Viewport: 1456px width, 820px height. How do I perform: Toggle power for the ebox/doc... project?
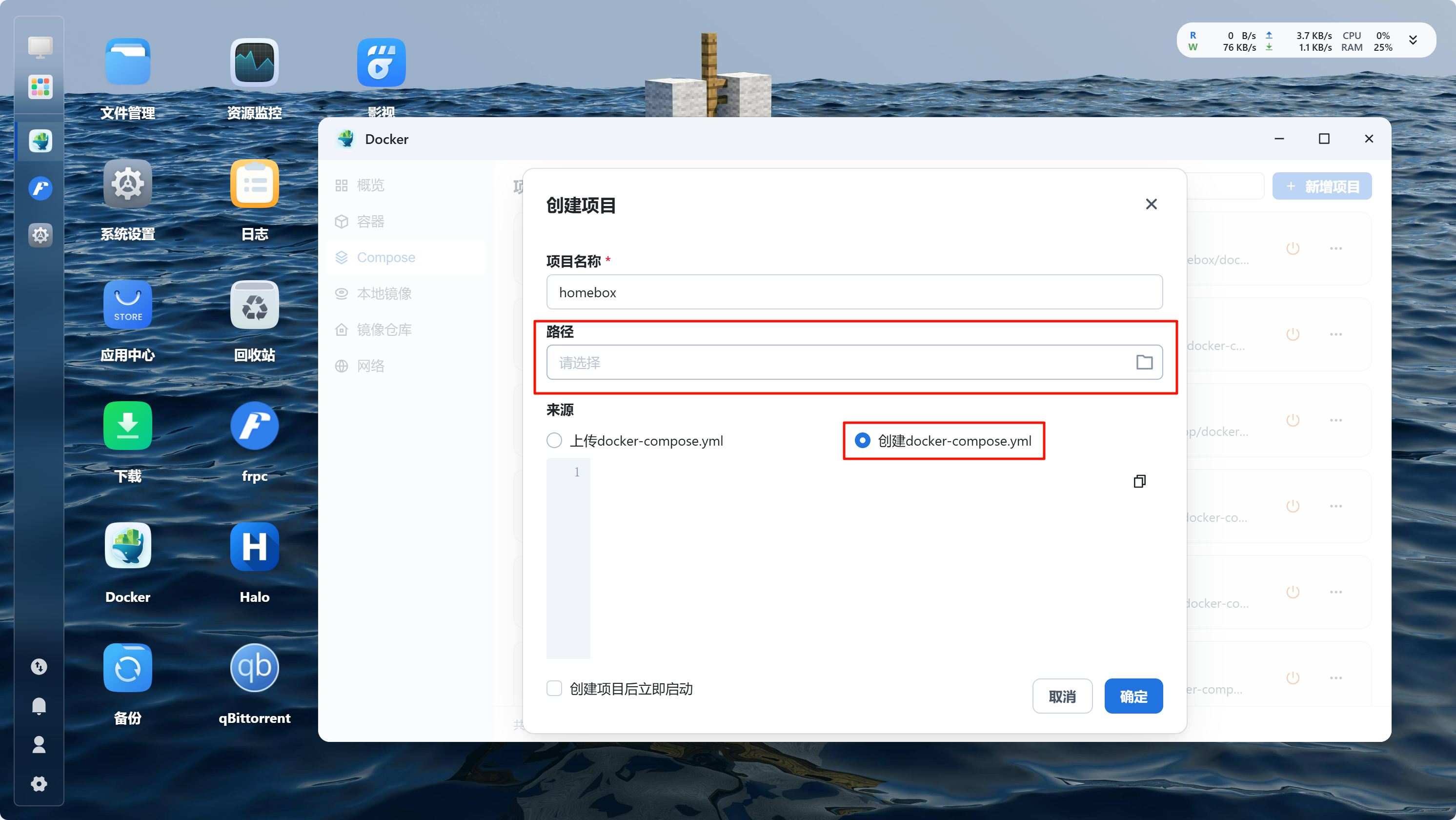point(1293,248)
